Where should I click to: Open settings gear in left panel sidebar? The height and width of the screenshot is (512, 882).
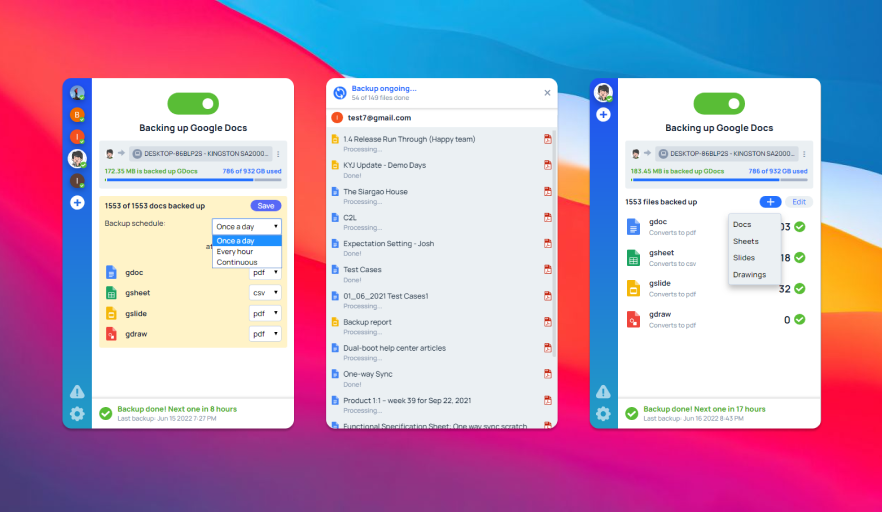pos(77,414)
